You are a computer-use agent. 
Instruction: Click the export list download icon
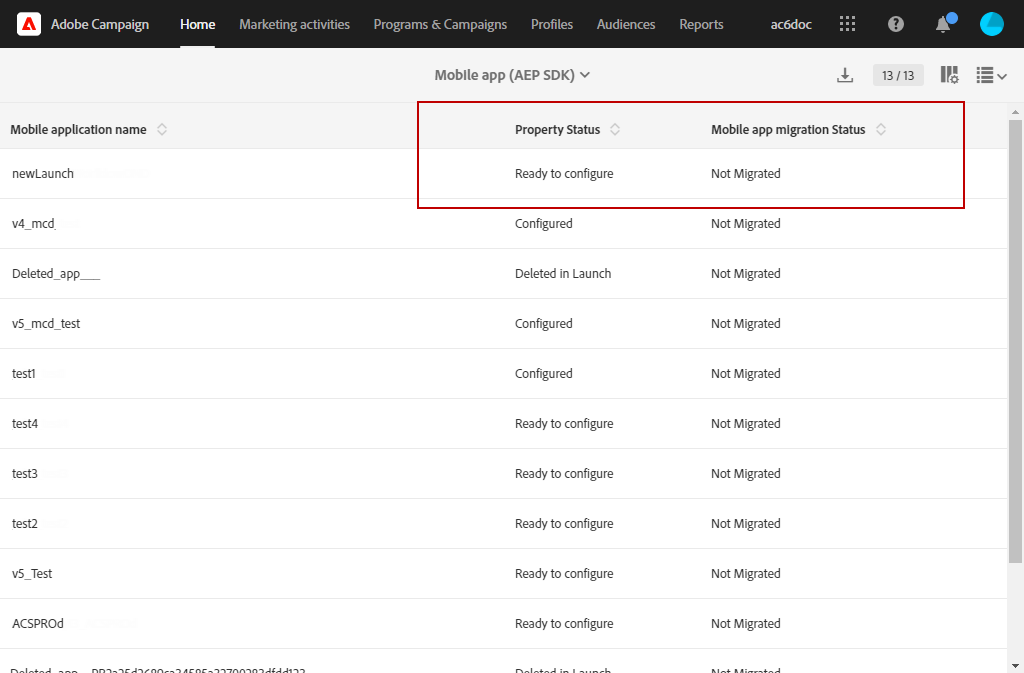point(845,75)
